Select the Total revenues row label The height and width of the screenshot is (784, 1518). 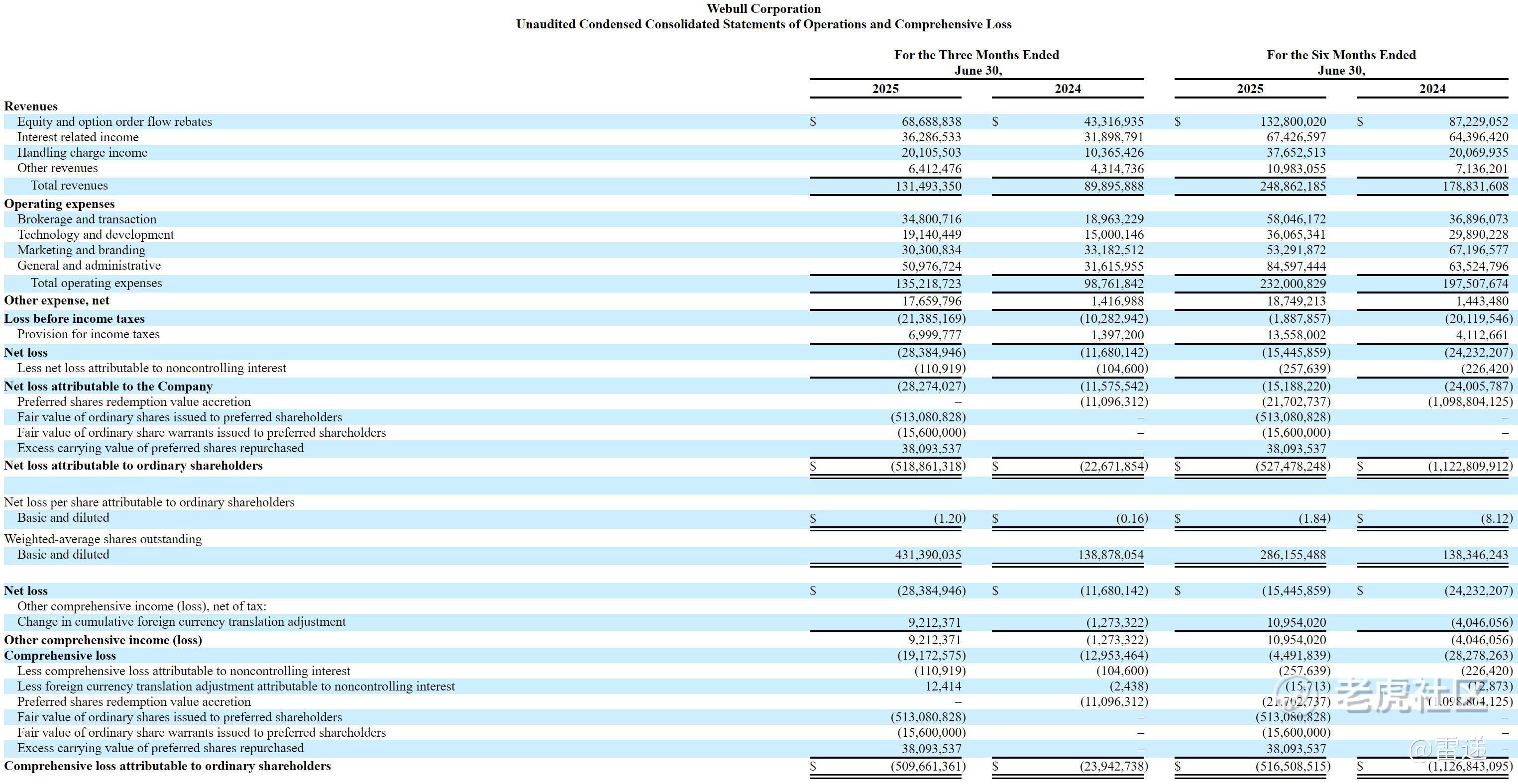coord(69,186)
